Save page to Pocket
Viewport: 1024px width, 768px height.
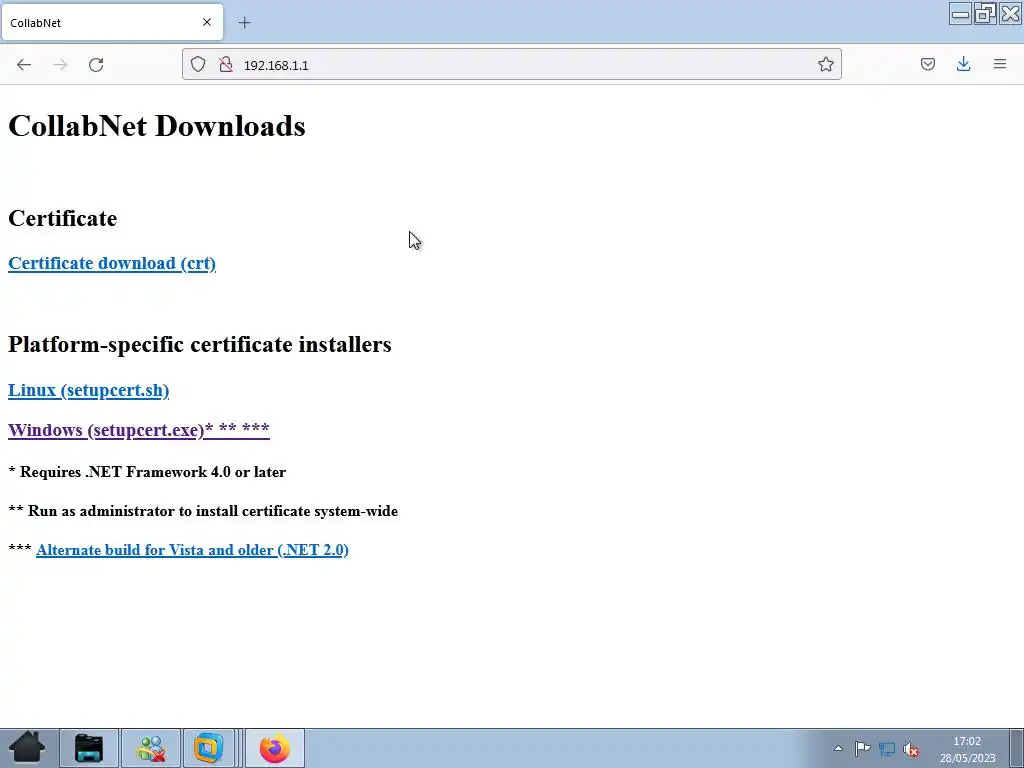click(x=927, y=64)
